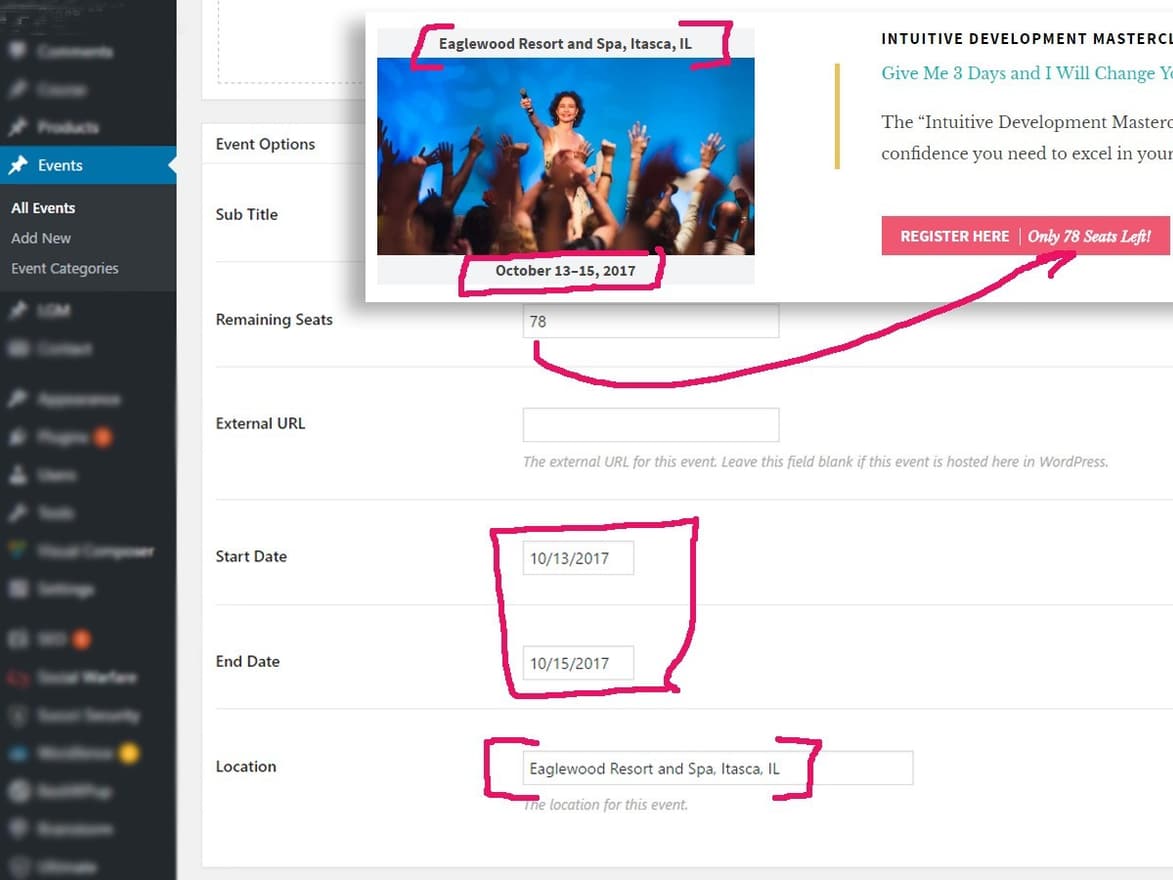Click the Products pin icon in sidebar
Image resolution: width=1173 pixels, height=880 pixels.
18,126
